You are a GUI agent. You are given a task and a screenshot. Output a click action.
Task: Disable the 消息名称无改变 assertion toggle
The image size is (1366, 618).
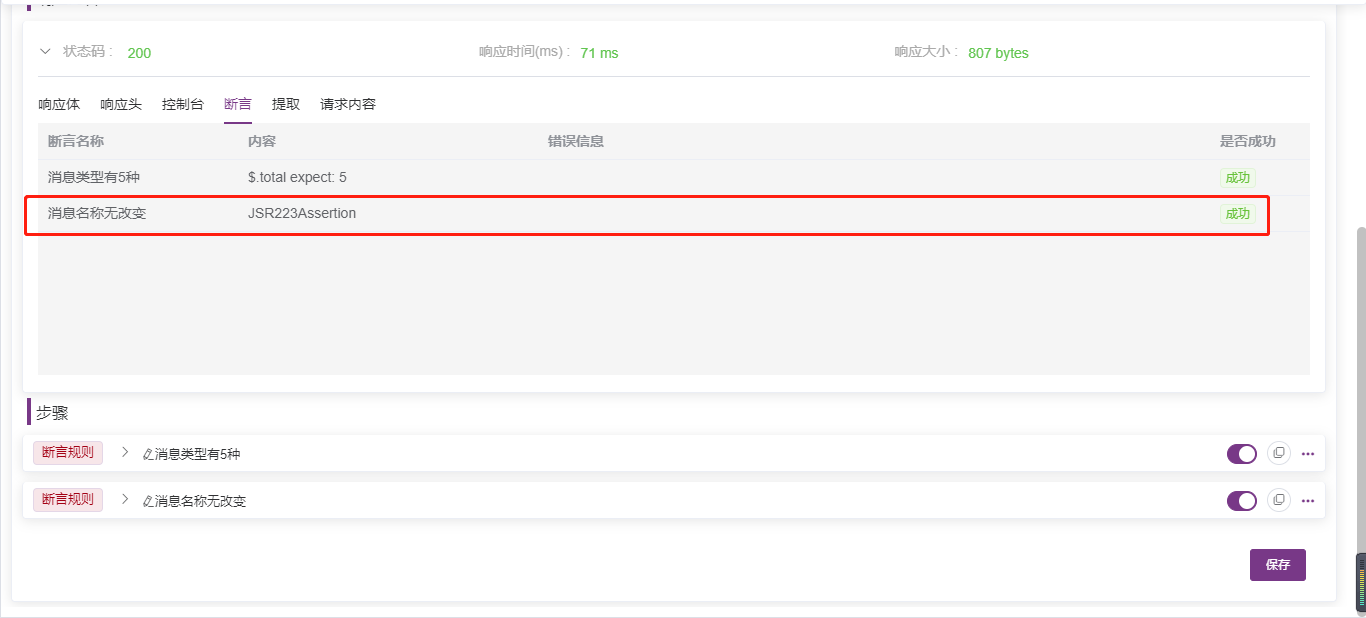pyautogui.click(x=1241, y=500)
